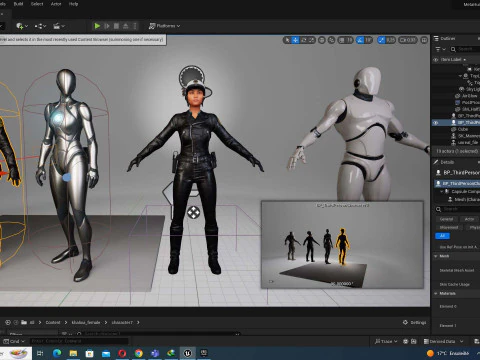Open Google Chrome from the taskbar
The width and height of the screenshot is (480, 360).
(139, 353)
